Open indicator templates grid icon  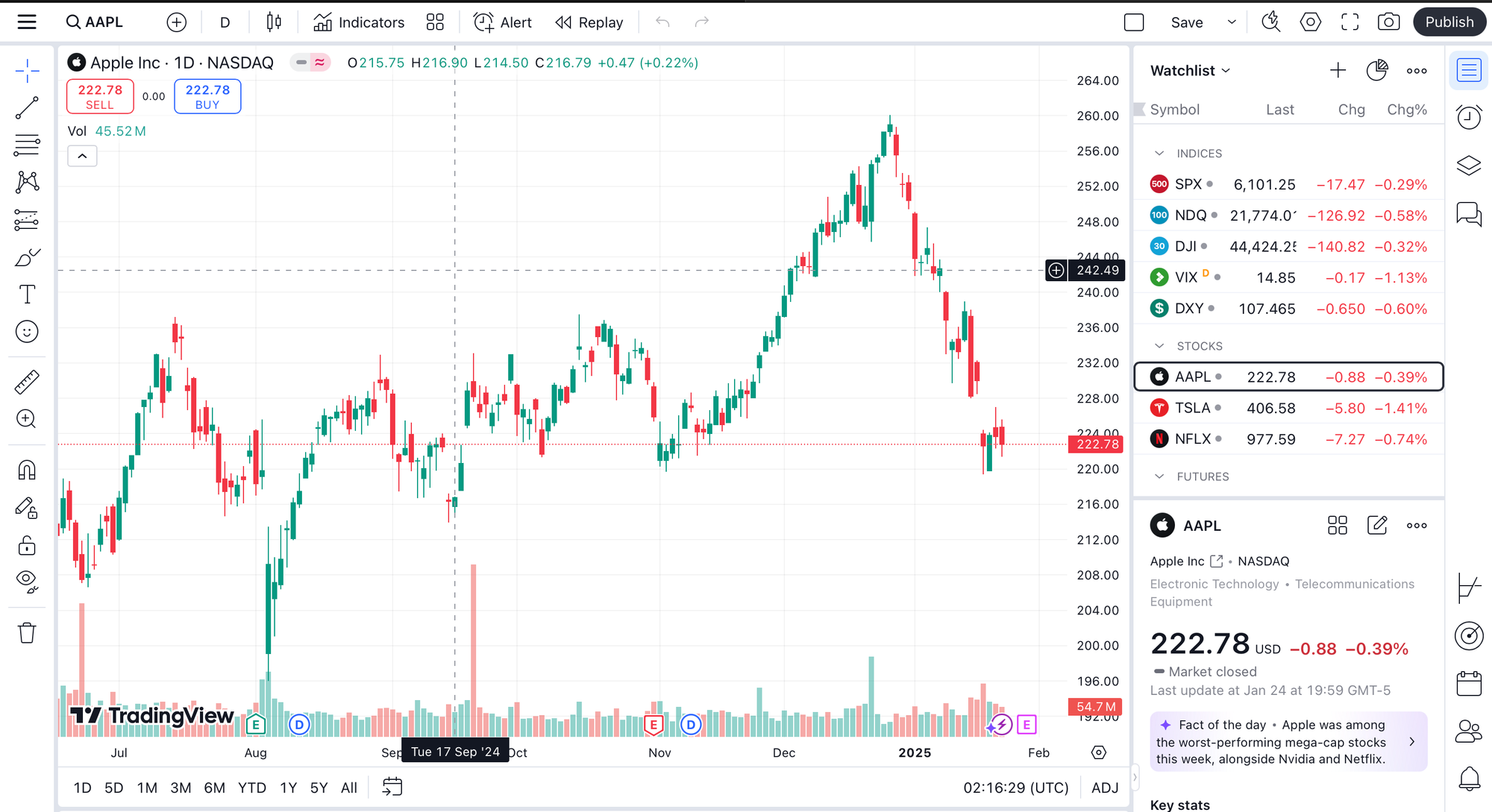click(x=435, y=22)
